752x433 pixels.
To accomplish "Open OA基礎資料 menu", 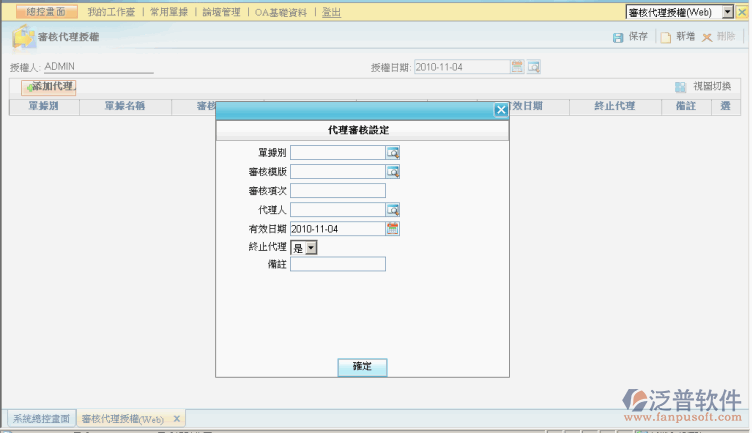I will pos(281,12).
